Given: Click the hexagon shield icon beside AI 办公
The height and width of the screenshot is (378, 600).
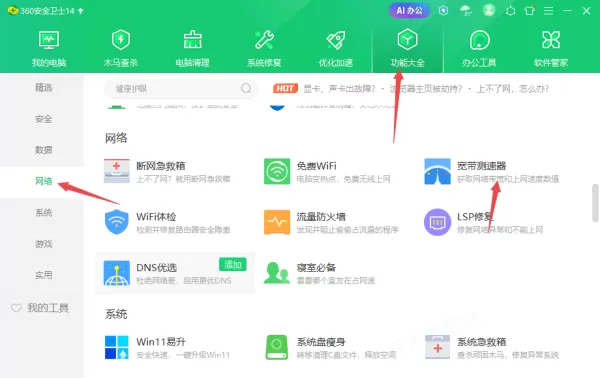Looking at the screenshot, I should click(443, 10).
